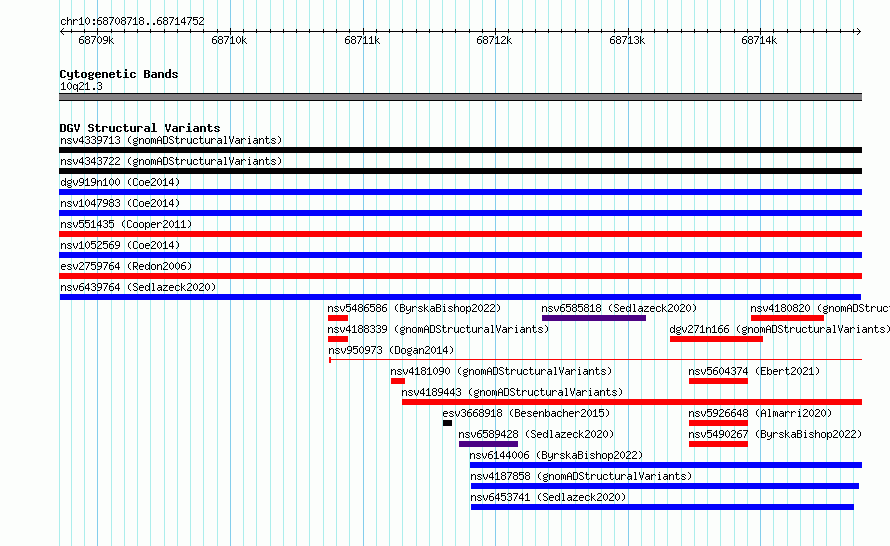Select the nsv4189443 gnomAD label
The height and width of the screenshot is (546, 890).
tap(512, 392)
